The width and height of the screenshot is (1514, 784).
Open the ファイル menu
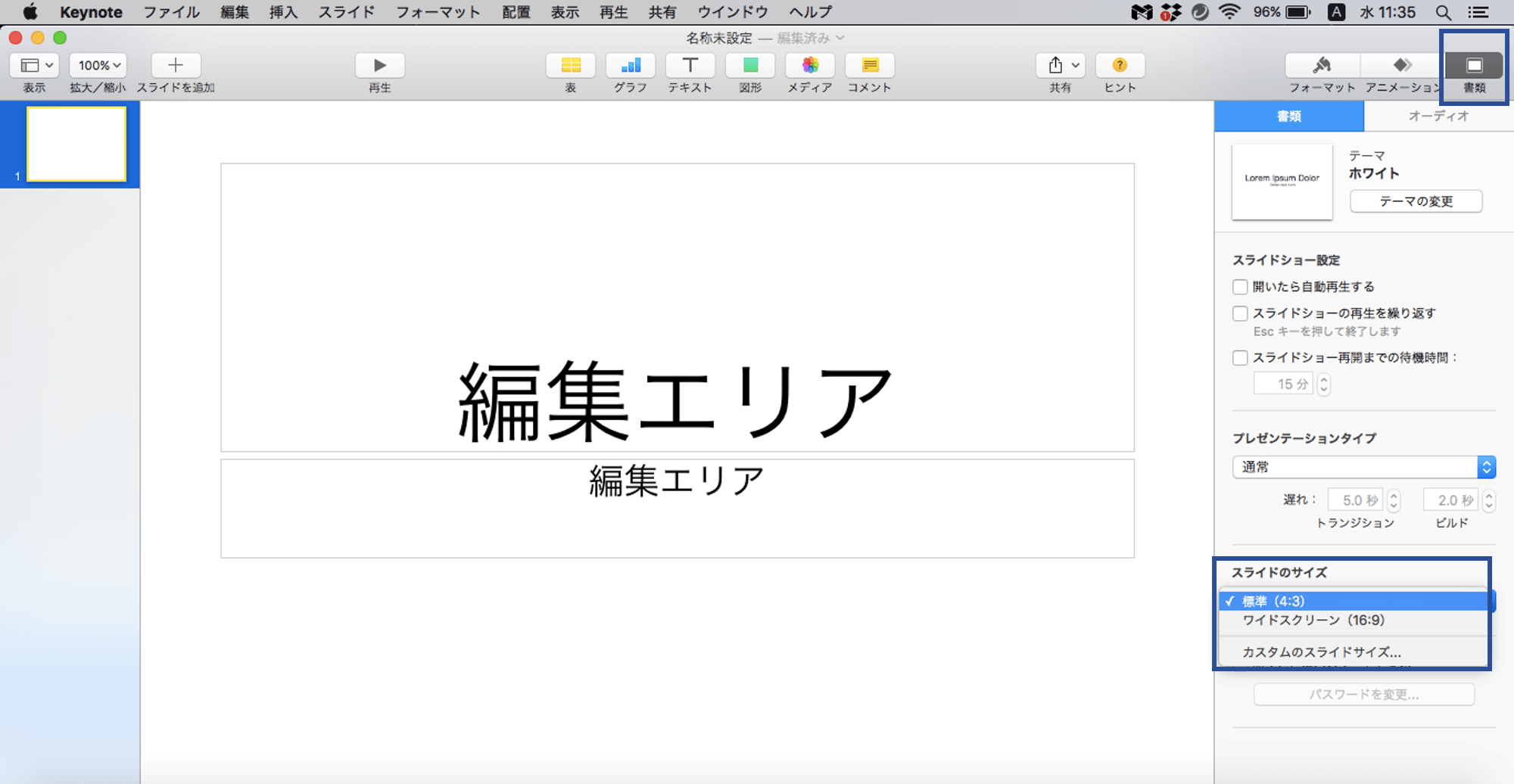(172, 12)
